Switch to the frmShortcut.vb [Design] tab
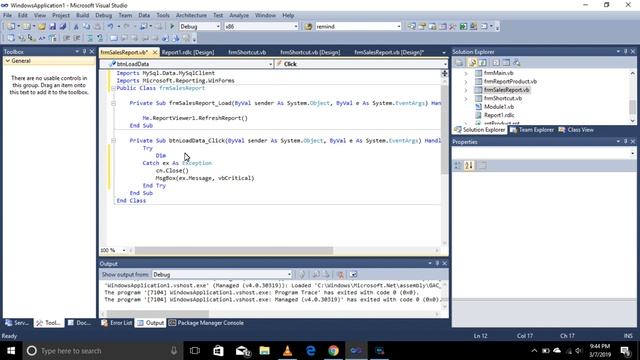Viewport: 640px width, 360px height. (310, 52)
